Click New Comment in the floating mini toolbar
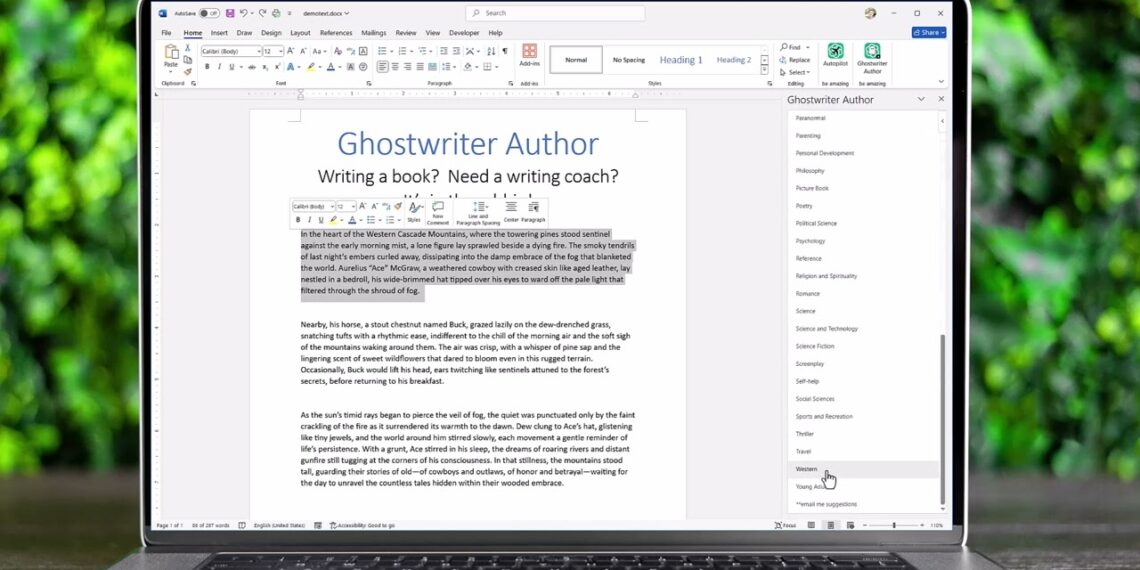 coord(438,212)
